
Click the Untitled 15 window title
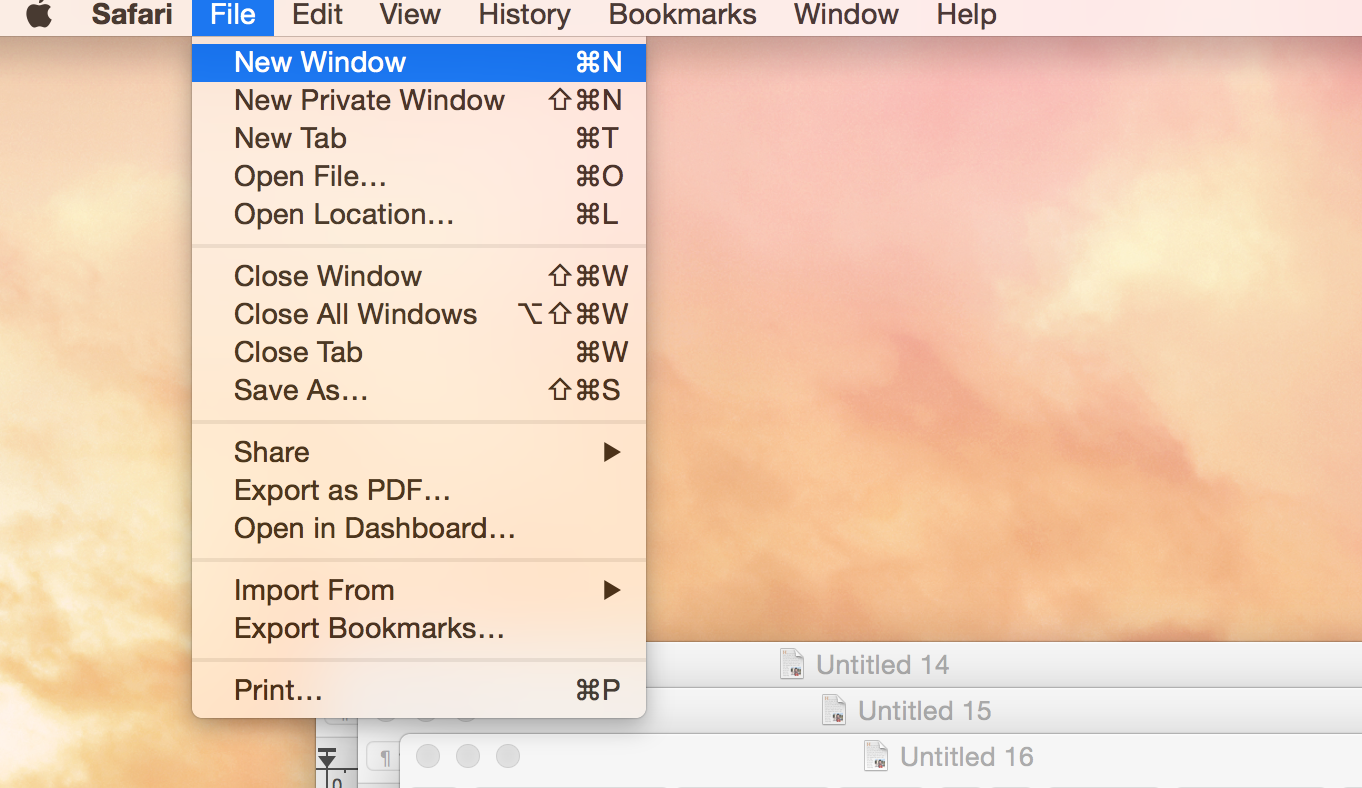tap(924, 711)
